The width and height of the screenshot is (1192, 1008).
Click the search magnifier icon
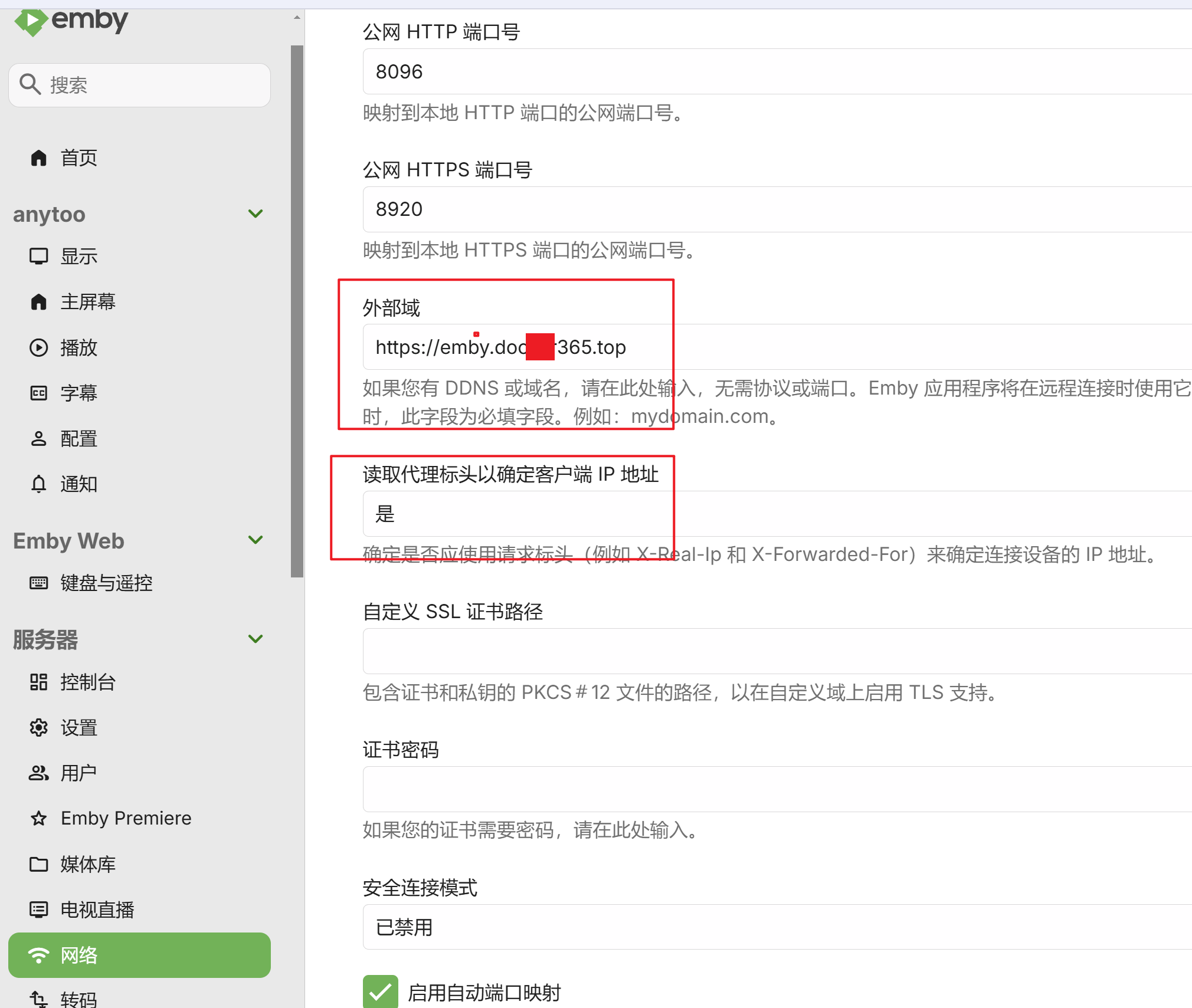click(x=30, y=84)
